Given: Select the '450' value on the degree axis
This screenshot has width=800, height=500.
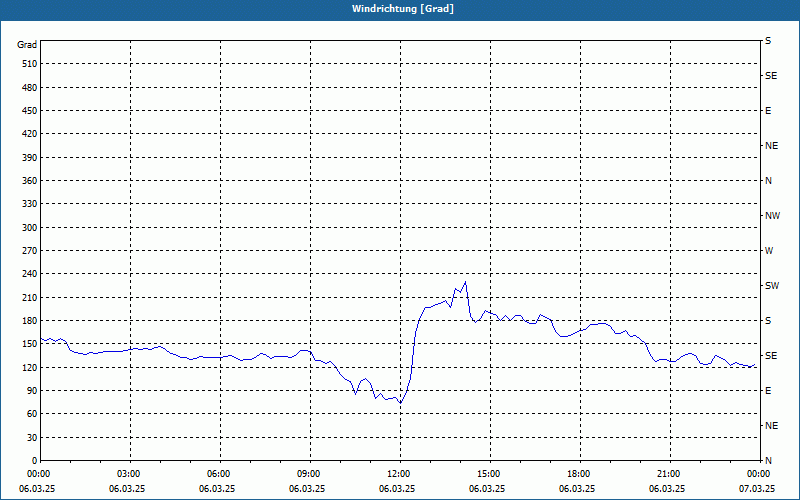Looking at the screenshot, I should pyautogui.click(x=30, y=111).
